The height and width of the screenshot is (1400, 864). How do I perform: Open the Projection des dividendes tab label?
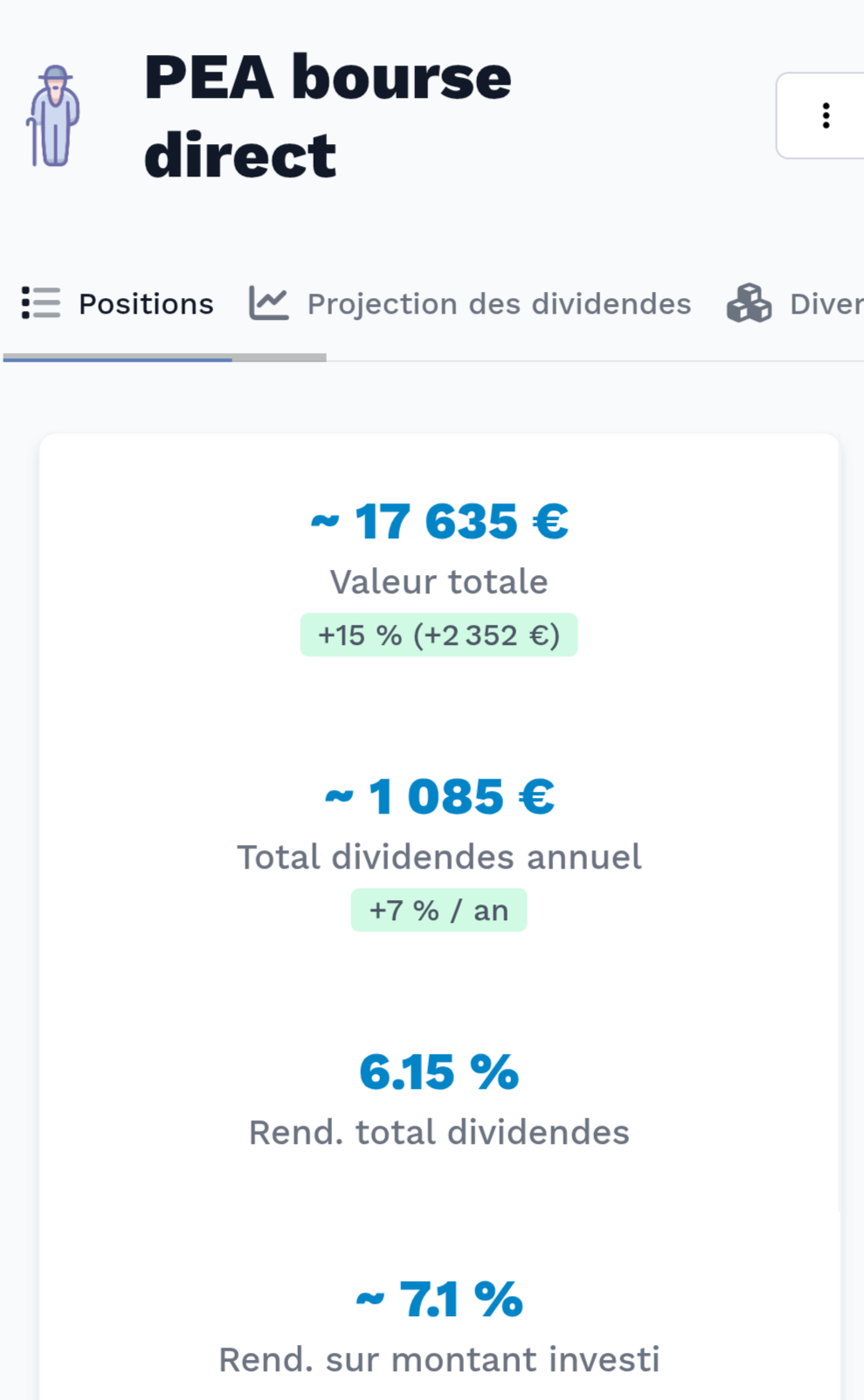point(499,303)
